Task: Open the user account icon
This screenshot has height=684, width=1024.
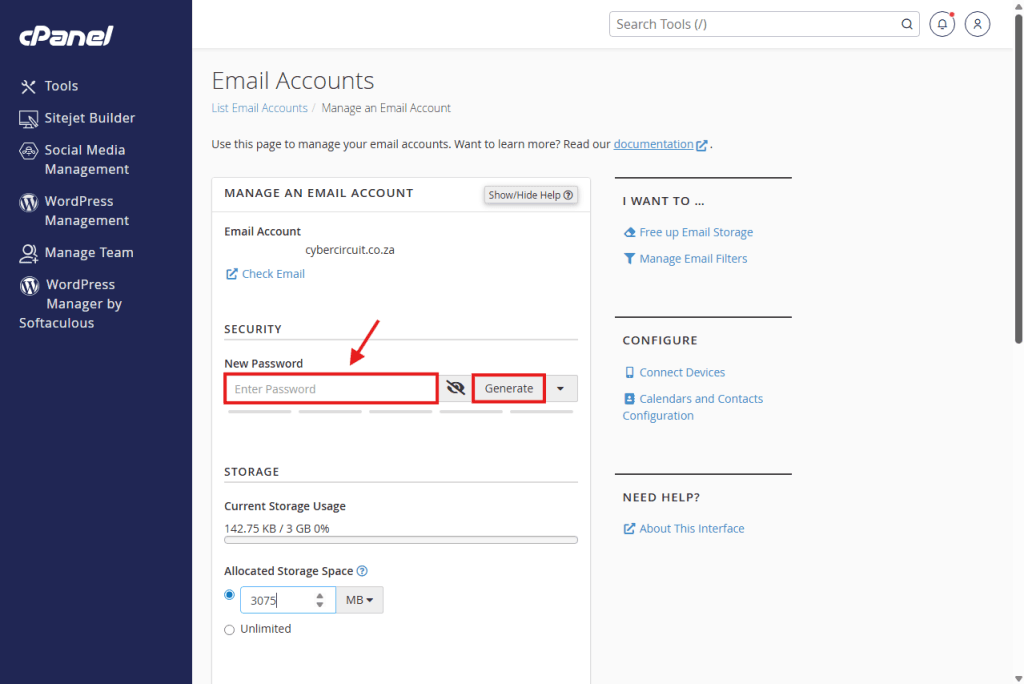Action: pos(977,24)
